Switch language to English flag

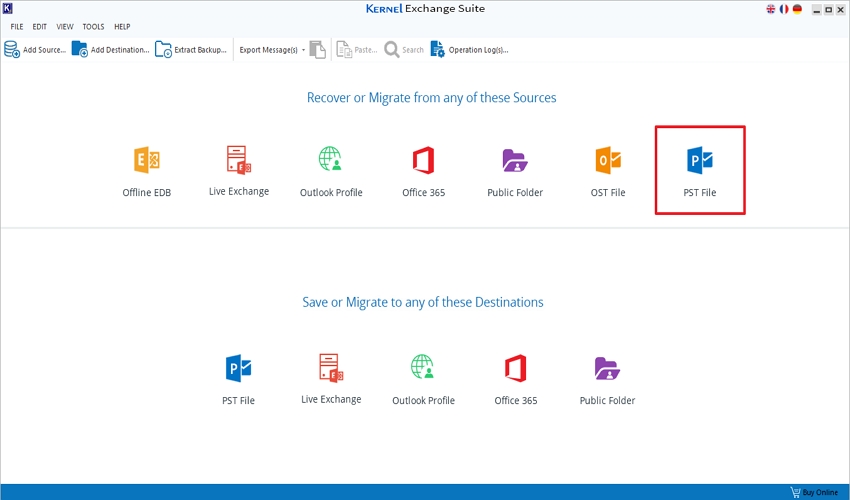point(771,9)
